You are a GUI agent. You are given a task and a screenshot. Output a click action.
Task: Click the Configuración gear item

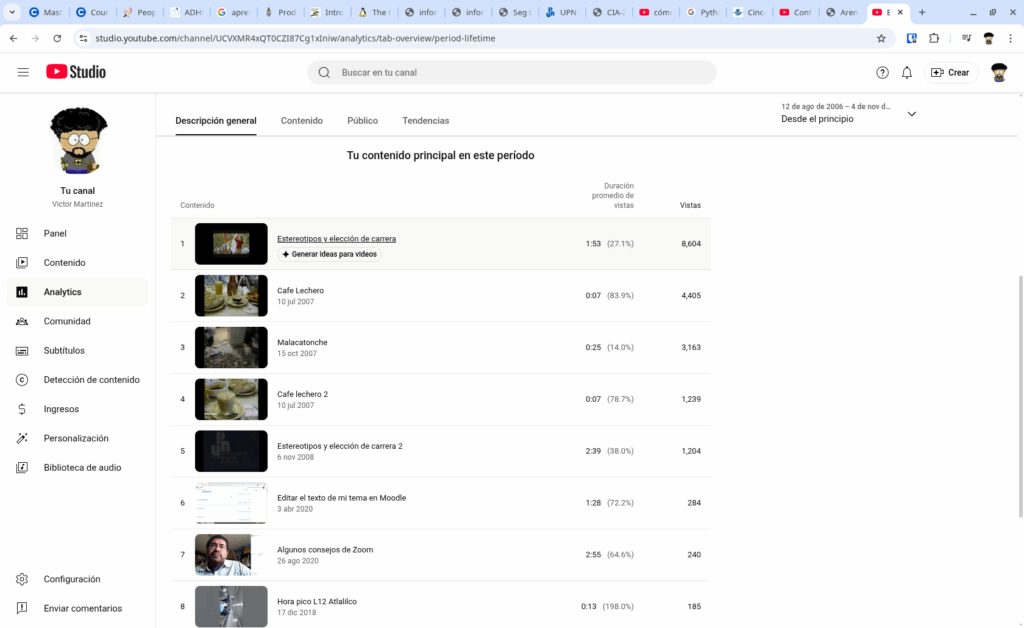click(71, 579)
